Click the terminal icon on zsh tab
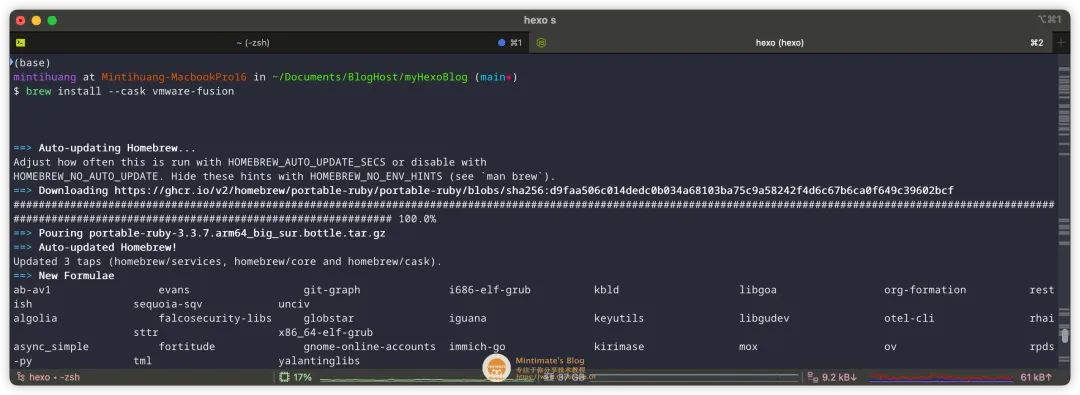Viewport: 1080px width, 395px height. pyautogui.click(x=21, y=43)
